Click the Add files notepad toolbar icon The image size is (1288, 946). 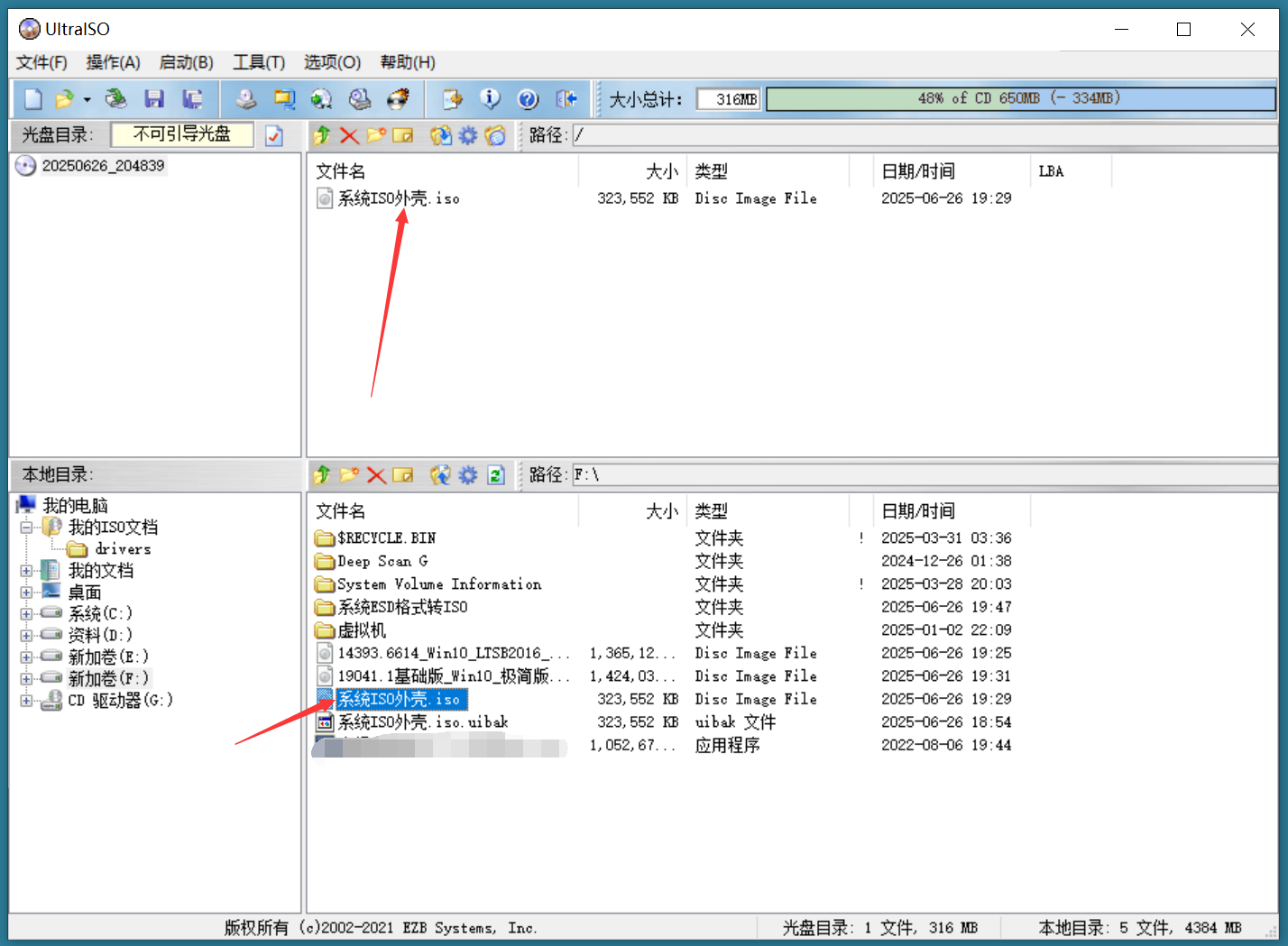[x=452, y=99]
